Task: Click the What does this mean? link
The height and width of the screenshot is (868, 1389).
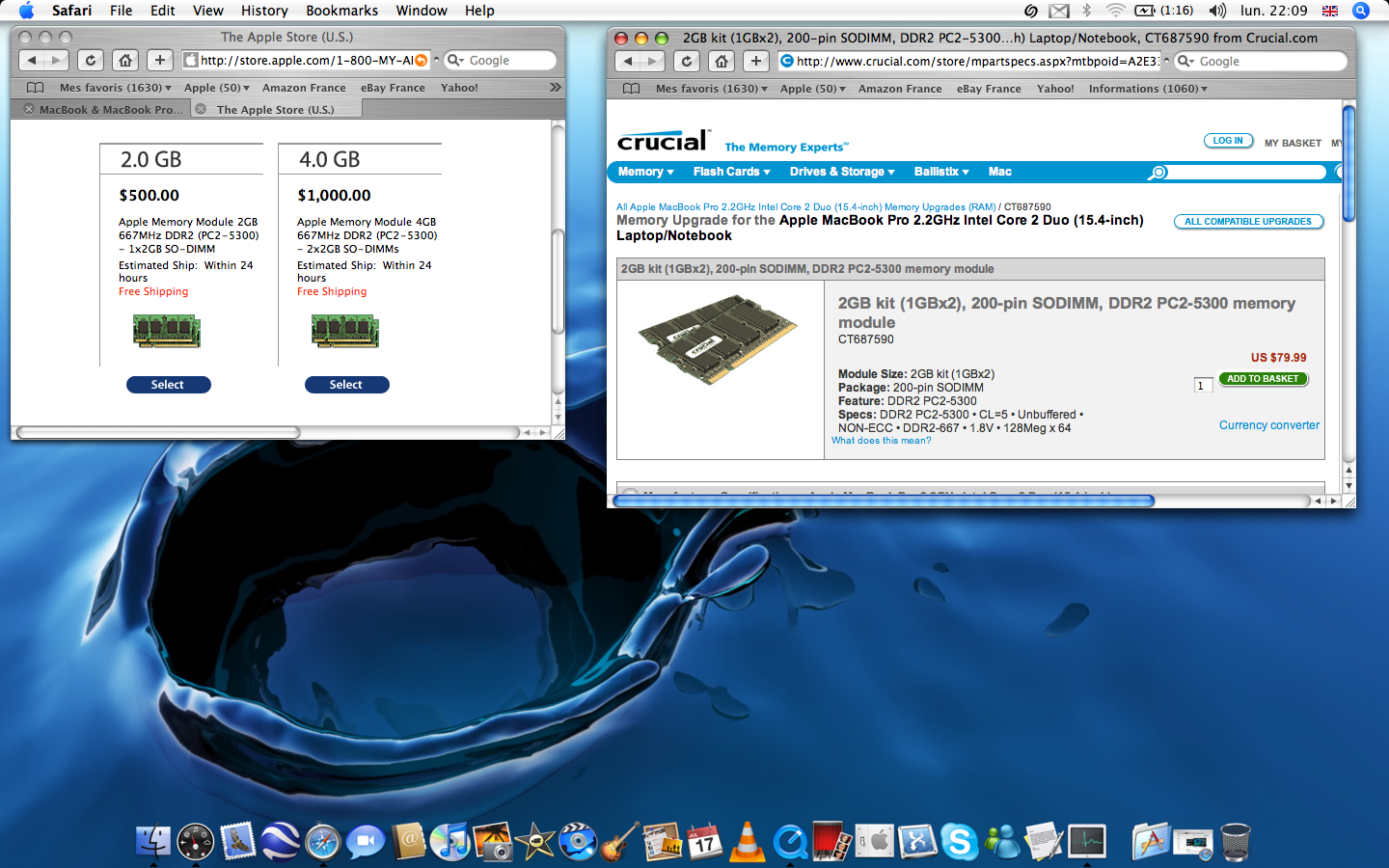Action: click(882, 441)
